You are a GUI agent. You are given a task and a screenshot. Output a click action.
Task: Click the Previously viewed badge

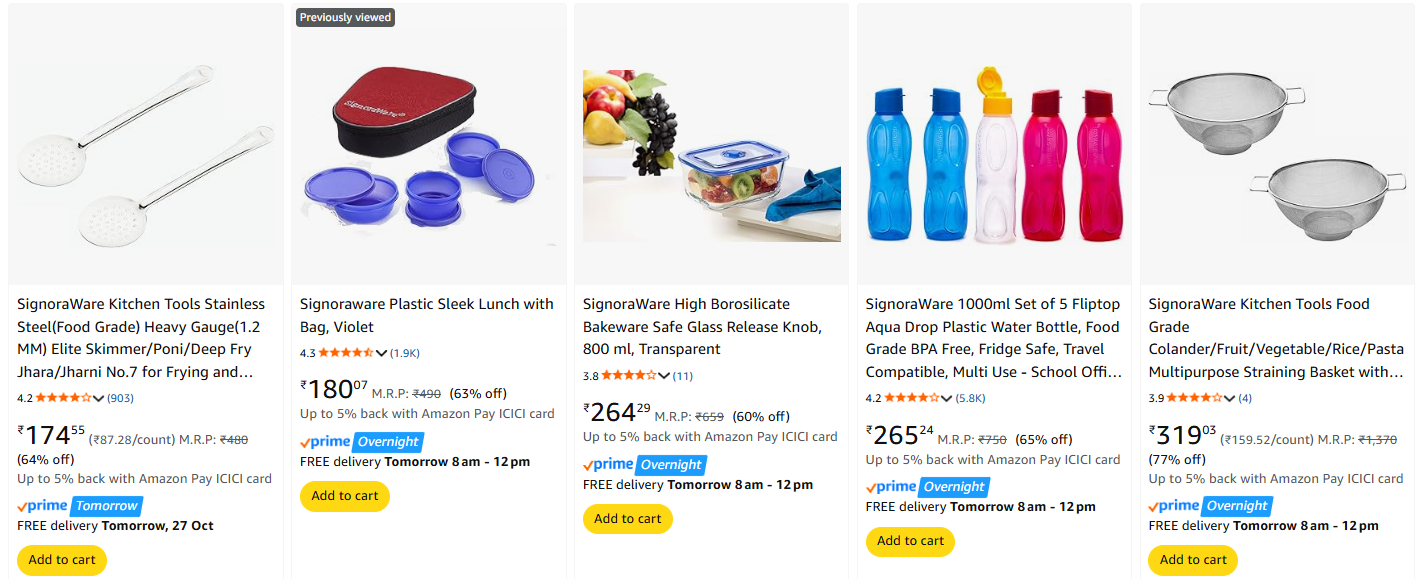click(x=345, y=17)
